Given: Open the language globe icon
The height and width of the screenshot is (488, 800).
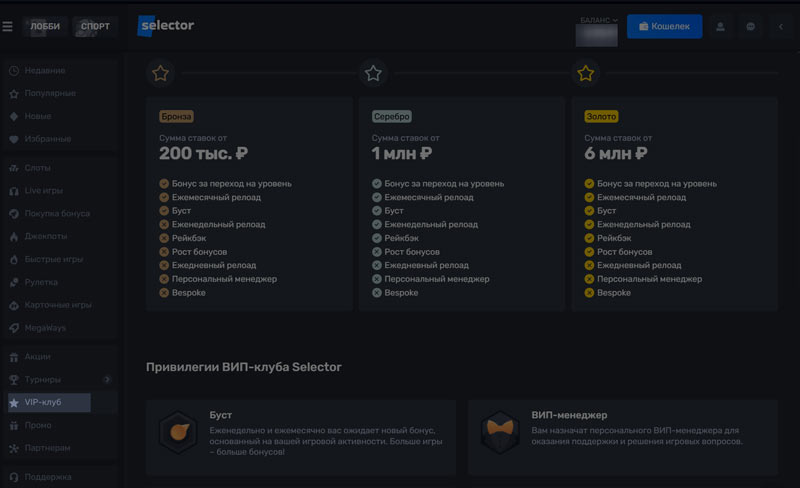Looking at the screenshot, I should [x=750, y=27].
